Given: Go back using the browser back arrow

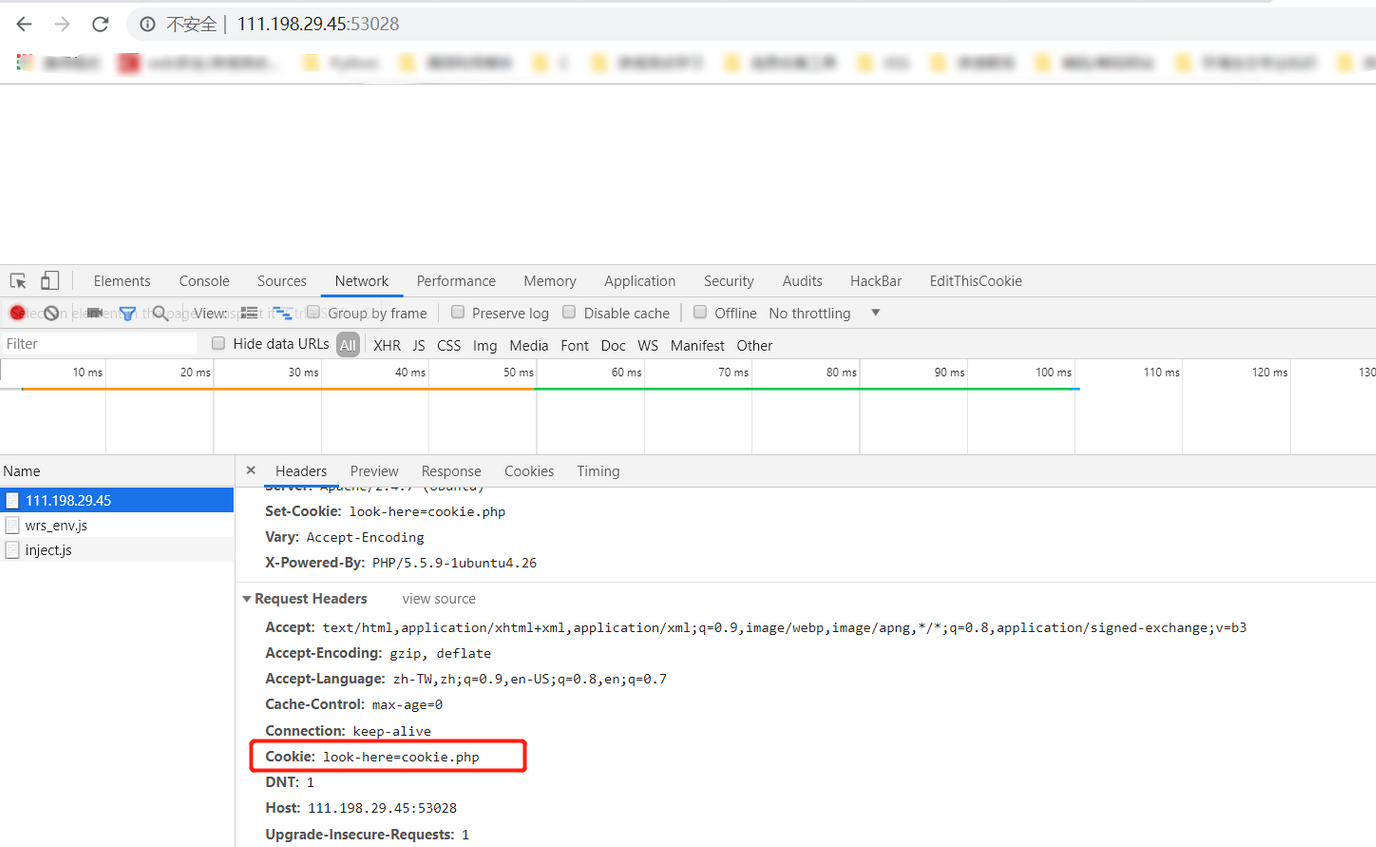Looking at the screenshot, I should 24,24.
